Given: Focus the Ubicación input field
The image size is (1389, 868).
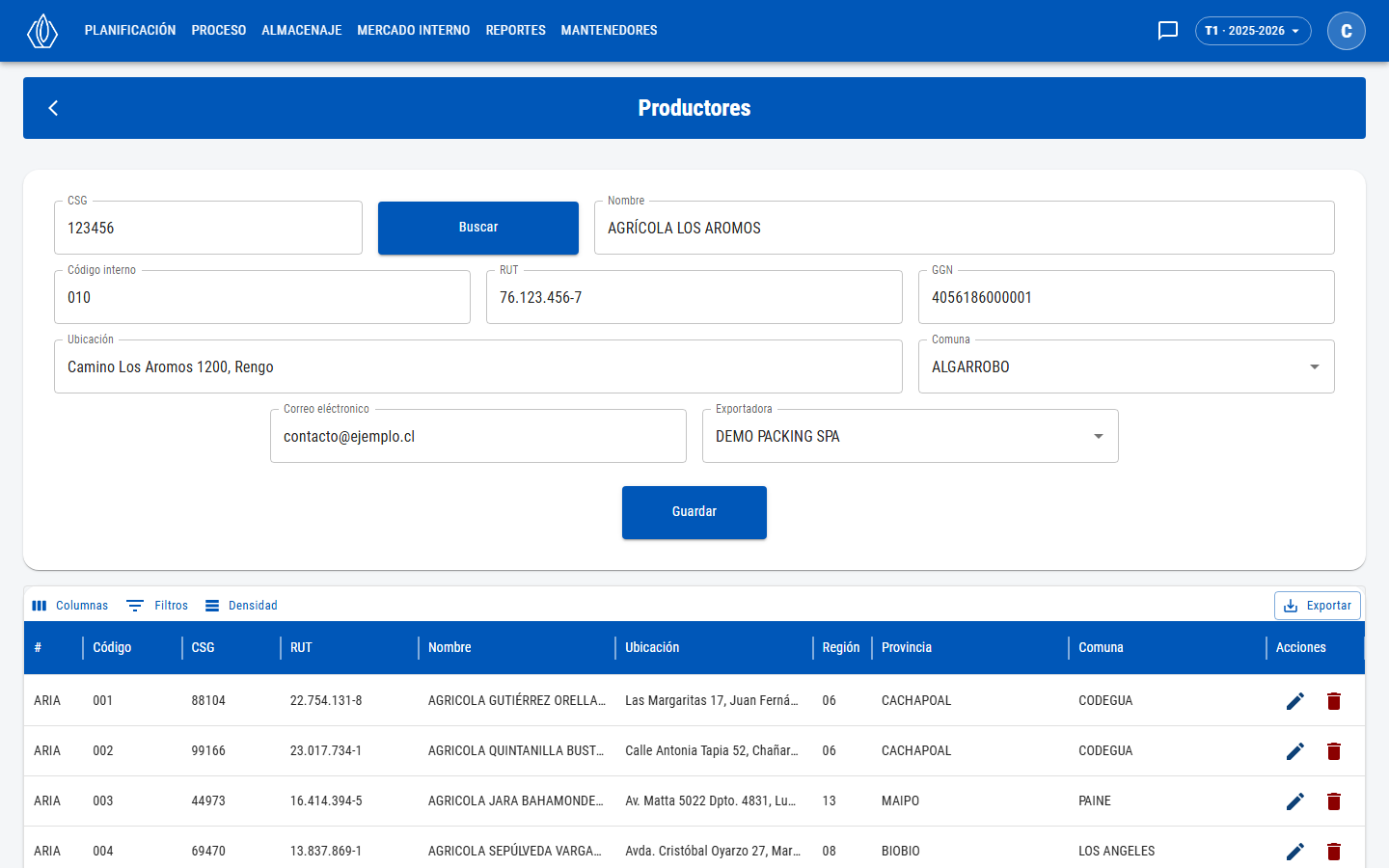Looking at the screenshot, I should (x=478, y=366).
